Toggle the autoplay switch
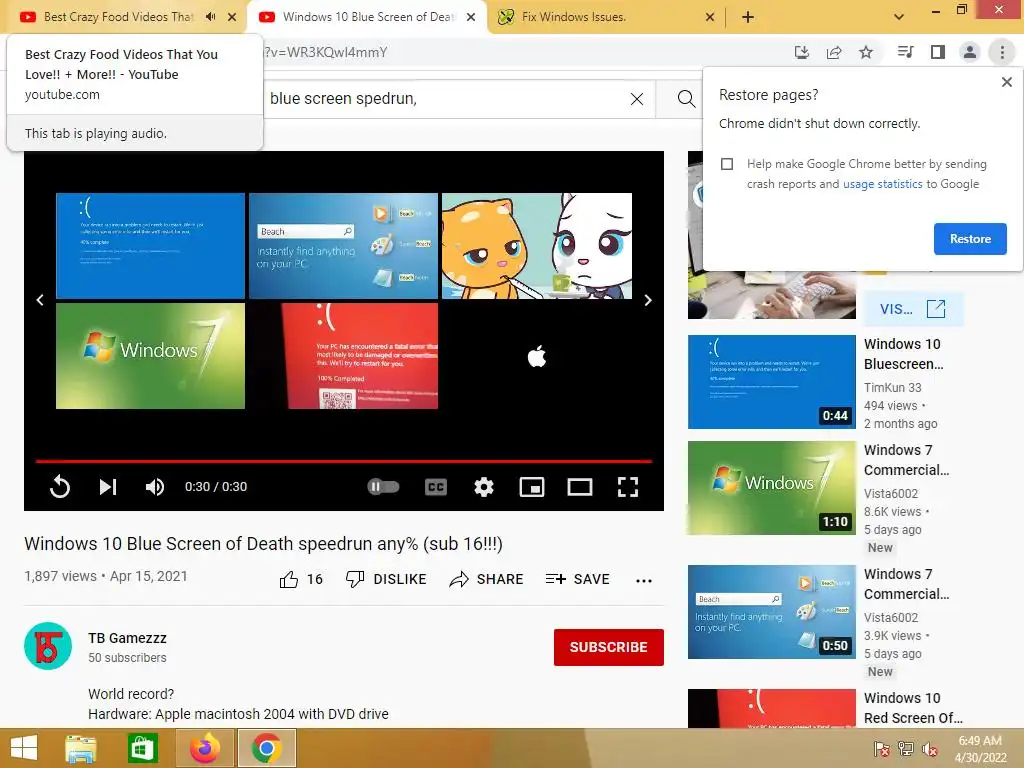Image resolution: width=1024 pixels, height=768 pixels. (383, 487)
